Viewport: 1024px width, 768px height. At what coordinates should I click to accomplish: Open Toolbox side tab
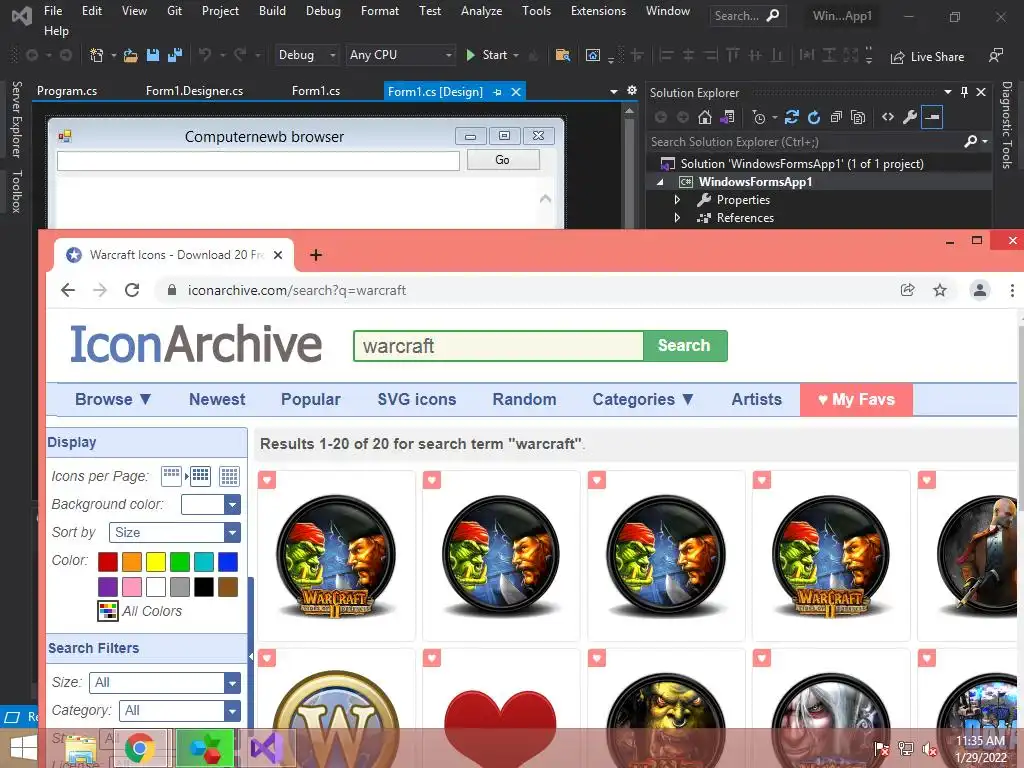pyautogui.click(x=17, y=191)
